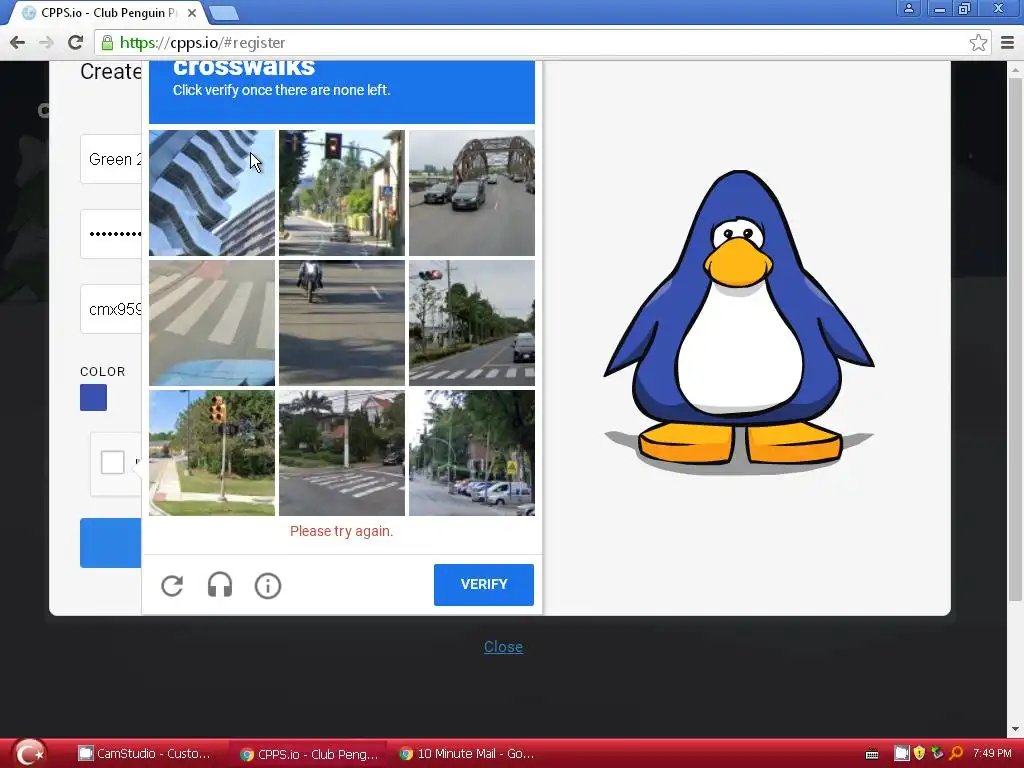Select the tile with crosswalk and dark SUV
Viewport: 1024px width, 768px height.
(472, 323)
